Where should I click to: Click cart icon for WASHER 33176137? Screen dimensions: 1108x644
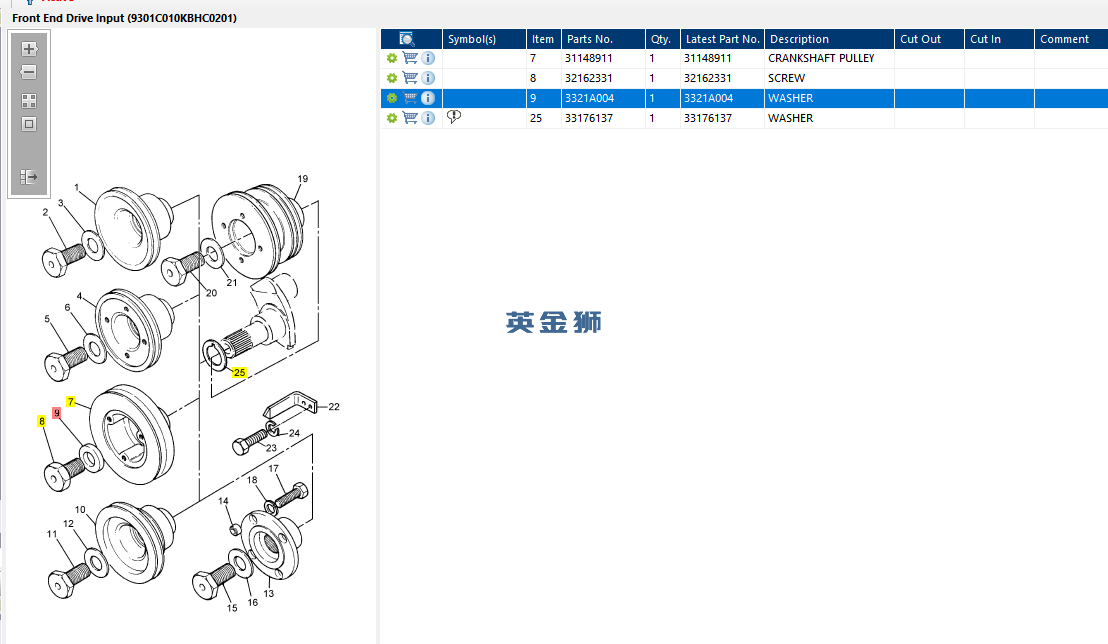click(x=410, y=118)
